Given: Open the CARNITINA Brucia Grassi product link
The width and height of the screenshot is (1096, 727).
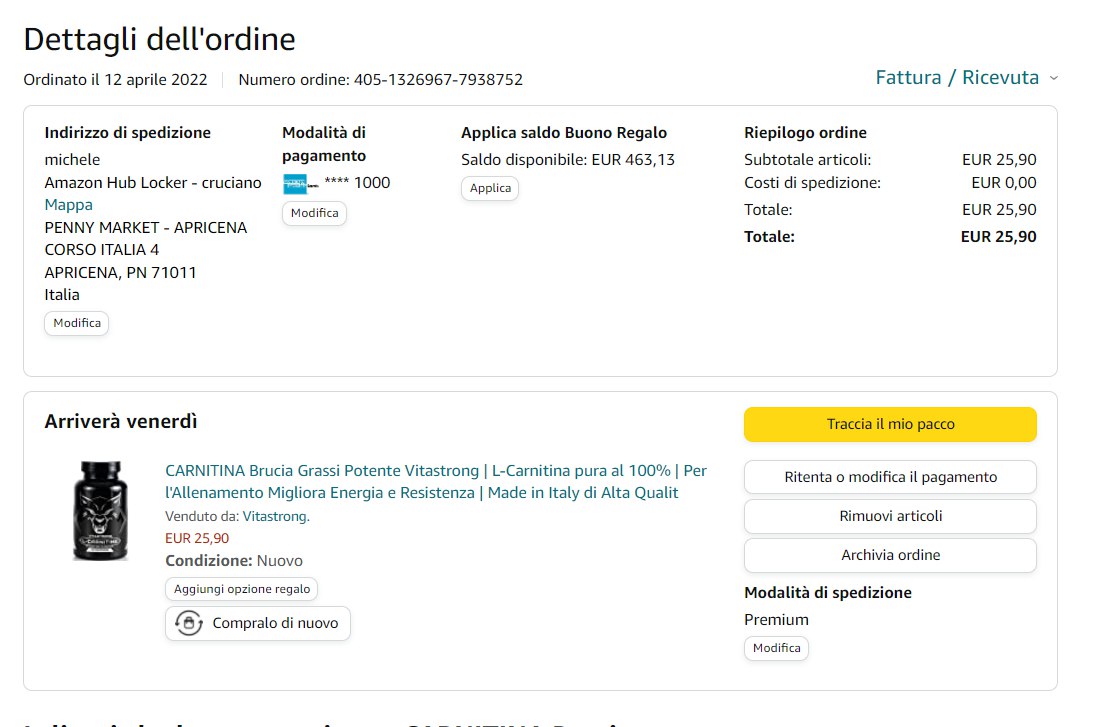Looking at the screenshot, I should click(435, 482).
